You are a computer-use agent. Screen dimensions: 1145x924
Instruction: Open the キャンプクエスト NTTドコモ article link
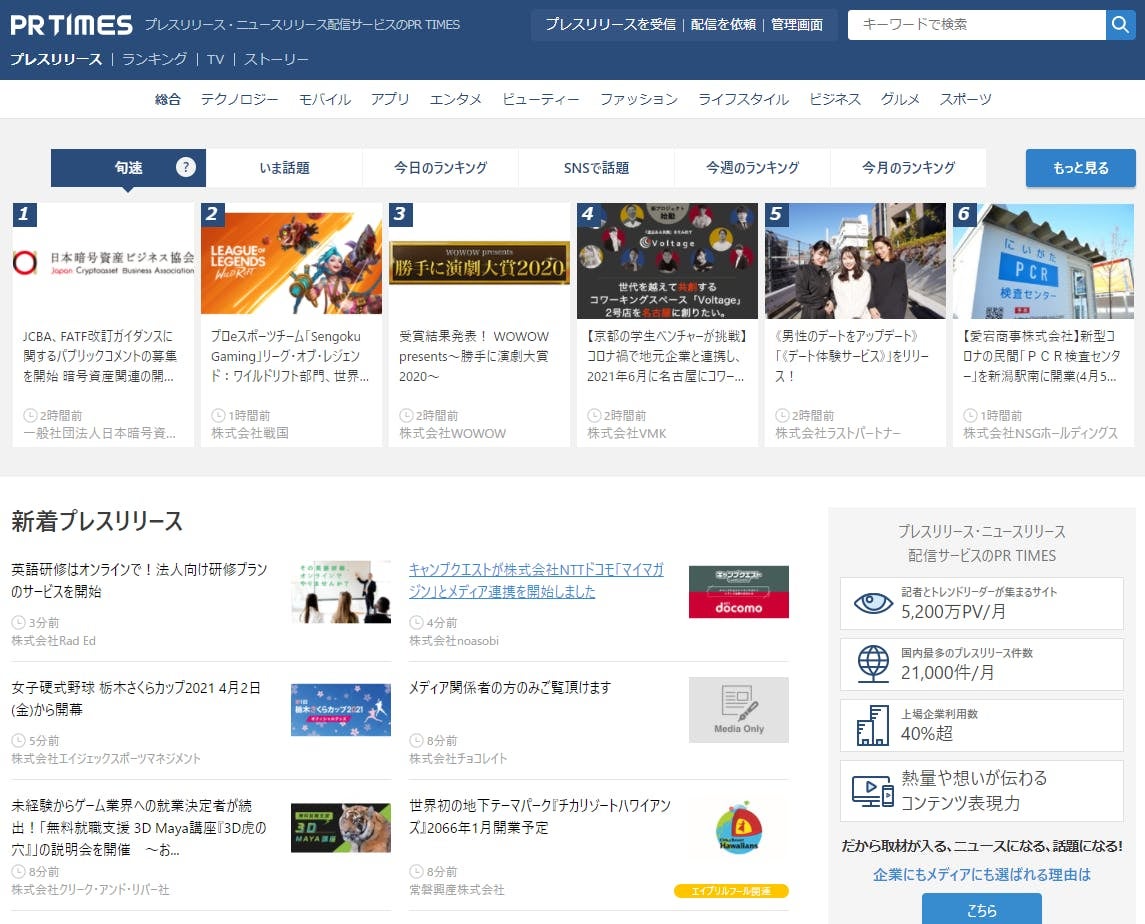pos(535,580)
